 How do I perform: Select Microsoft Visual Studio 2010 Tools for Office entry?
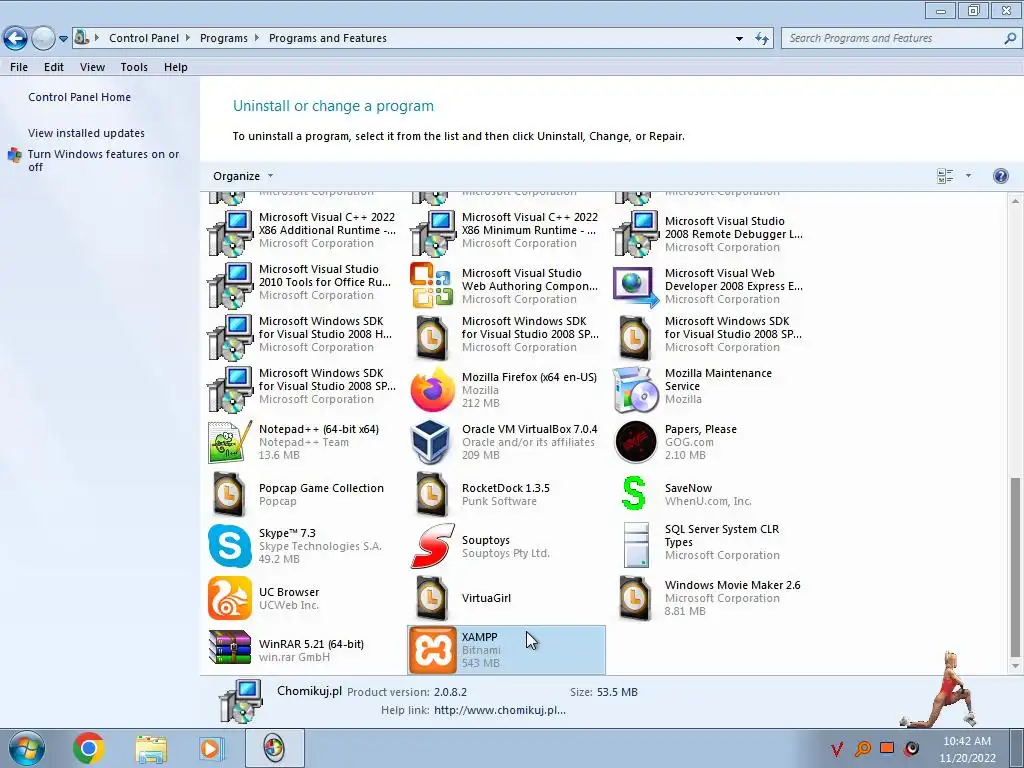(x=302, y=285)
